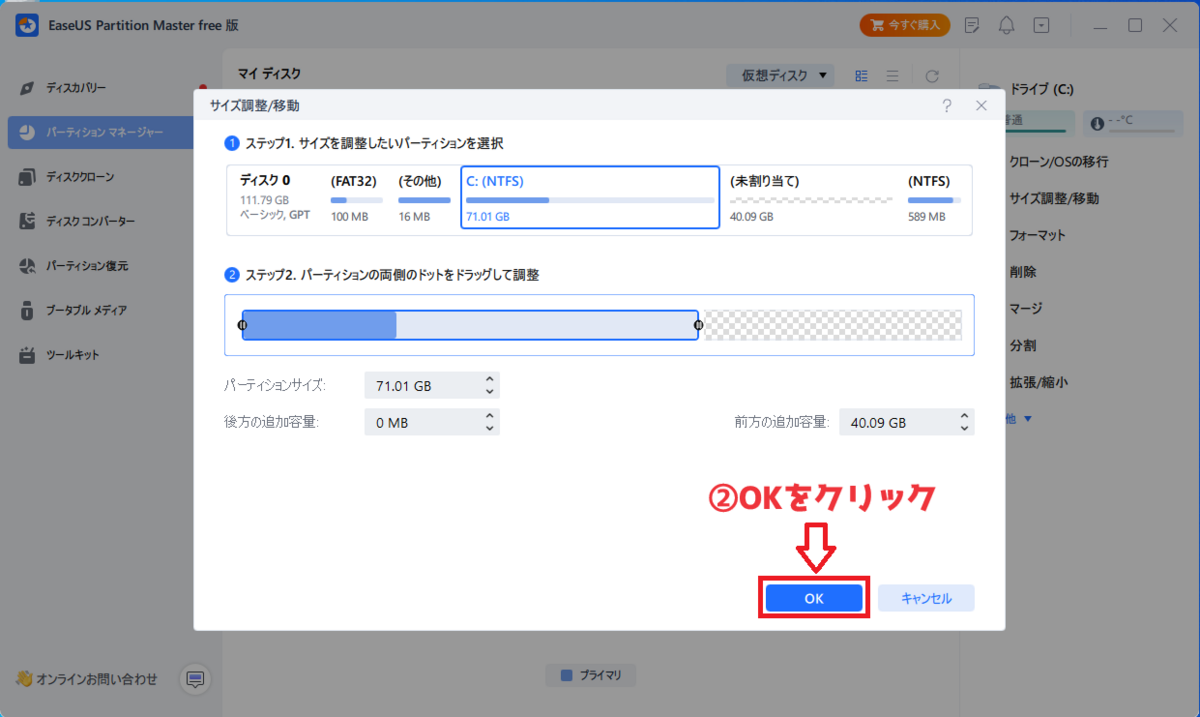Increase 後方の追加容量 with up arrow
Image resolution: width=1200 pixels, height=717 pixels.
point(489,416)
